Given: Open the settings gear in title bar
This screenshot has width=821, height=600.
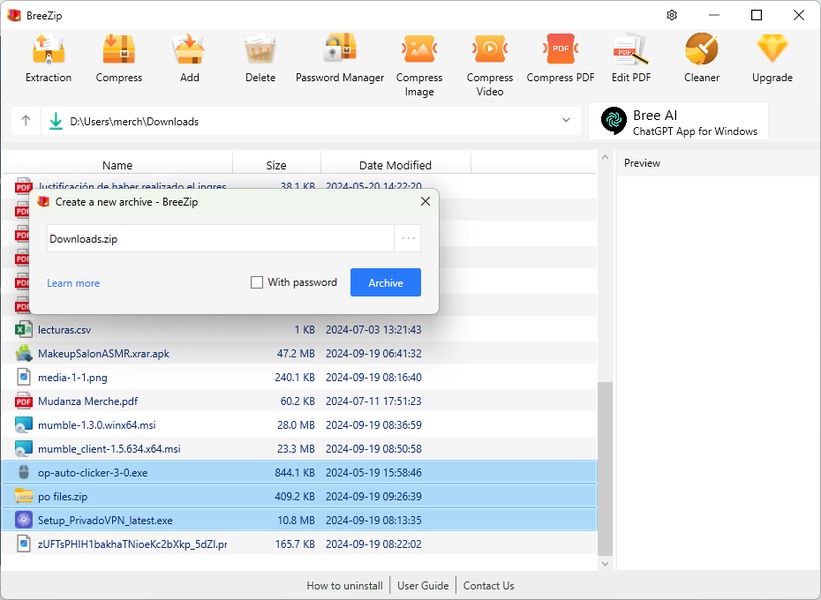Looking at the screenshot, I should (672, 15).
